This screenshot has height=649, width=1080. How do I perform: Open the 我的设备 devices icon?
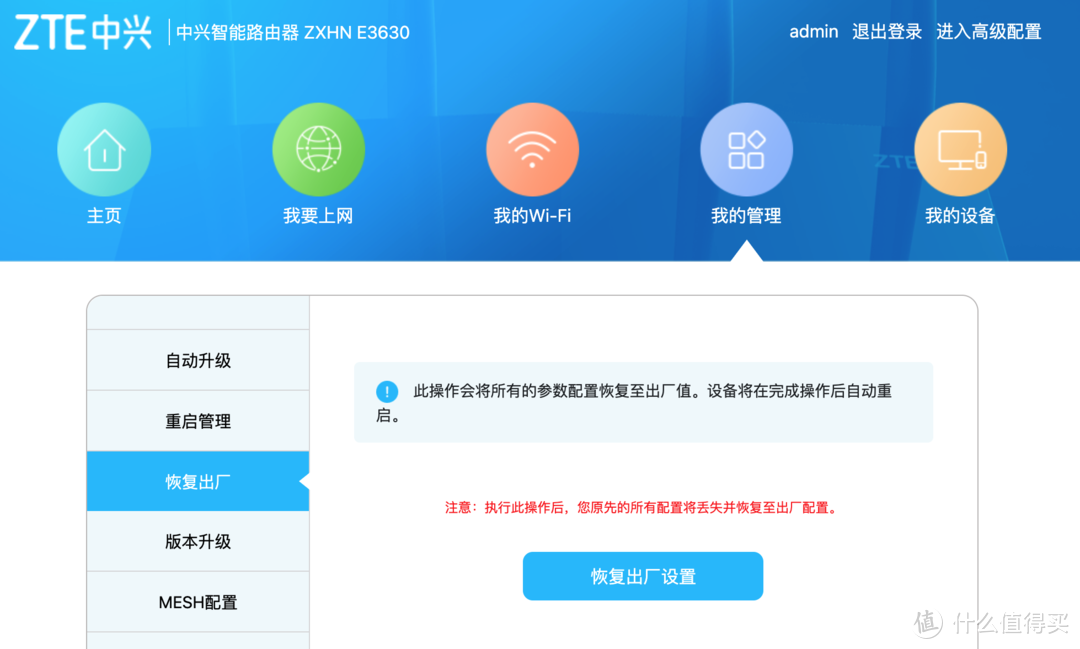tap(960, 147)
